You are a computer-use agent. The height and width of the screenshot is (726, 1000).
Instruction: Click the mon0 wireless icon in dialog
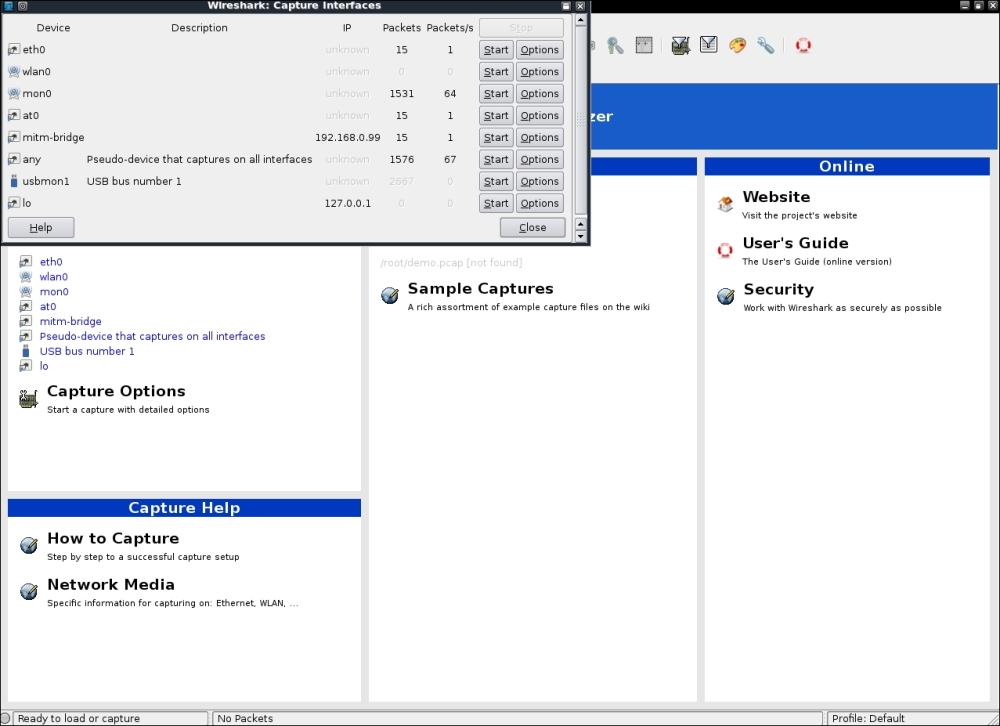(14, 93)
